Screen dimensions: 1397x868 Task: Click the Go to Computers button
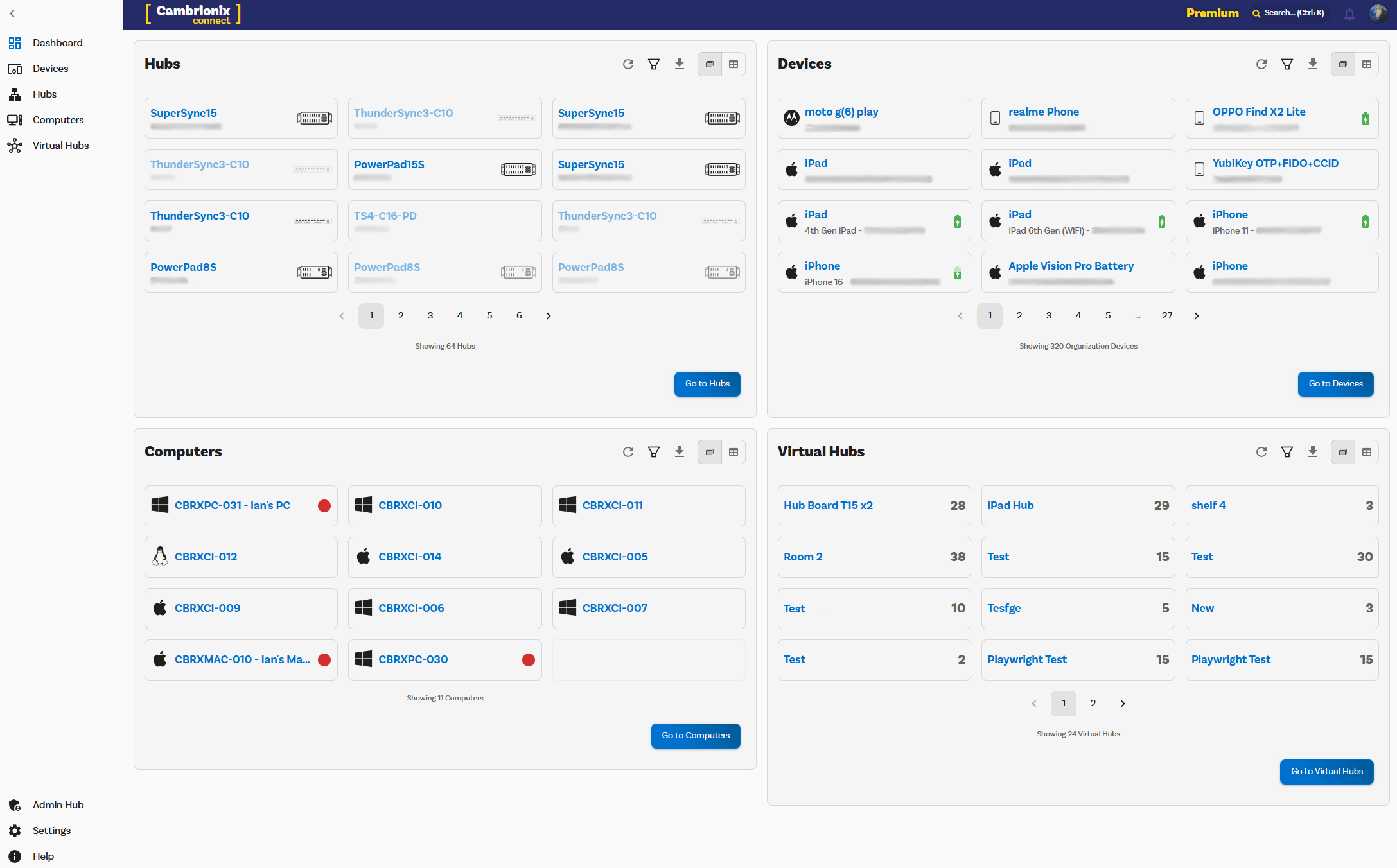coord(696,736)
